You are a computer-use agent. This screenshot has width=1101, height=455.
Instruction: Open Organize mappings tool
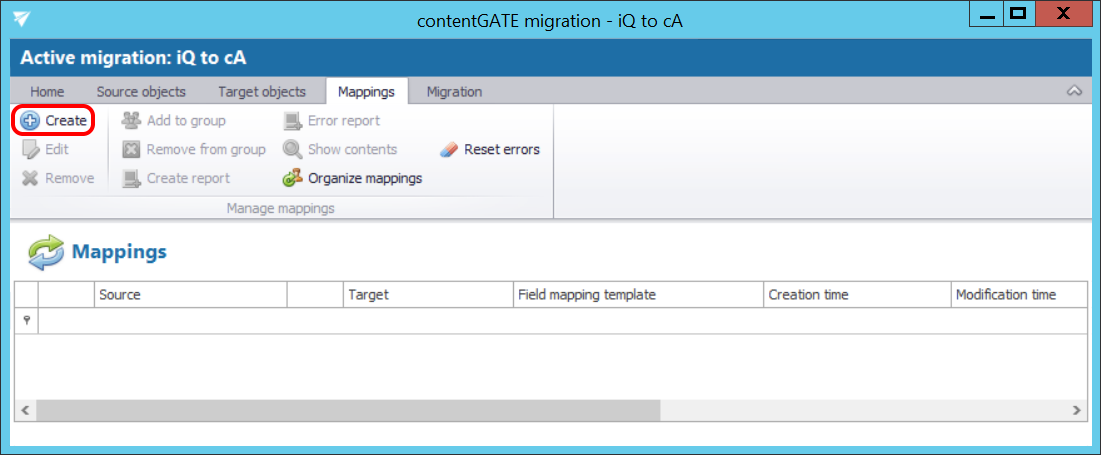coord(352,179)
